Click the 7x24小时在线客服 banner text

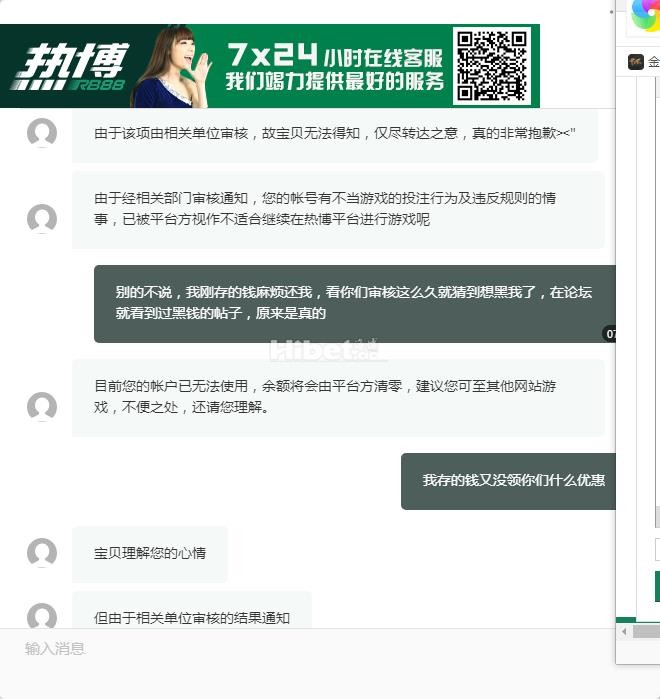tap(335, 54)
